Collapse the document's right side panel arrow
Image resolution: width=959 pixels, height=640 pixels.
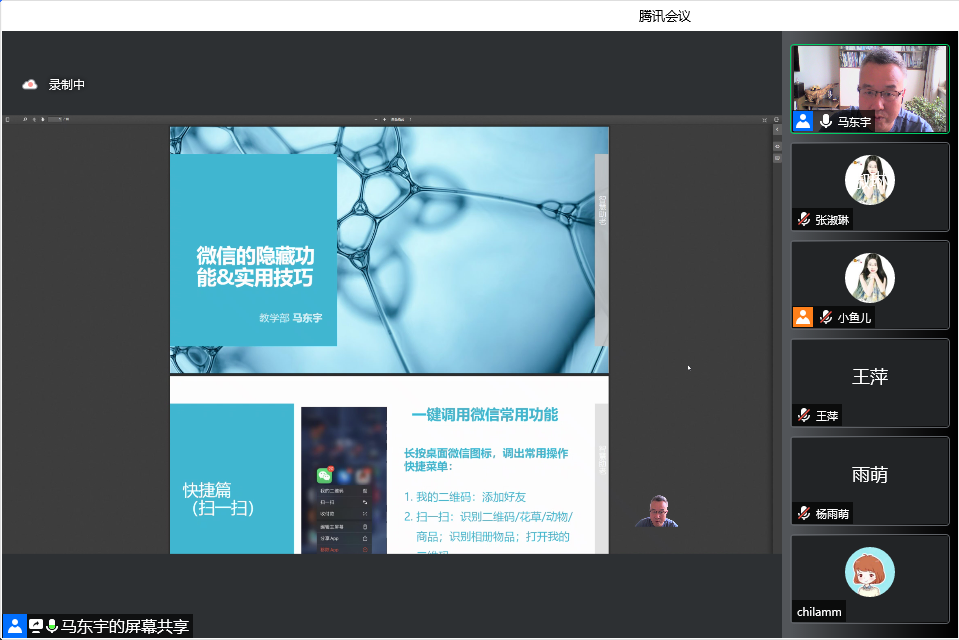tap(777, 130)
